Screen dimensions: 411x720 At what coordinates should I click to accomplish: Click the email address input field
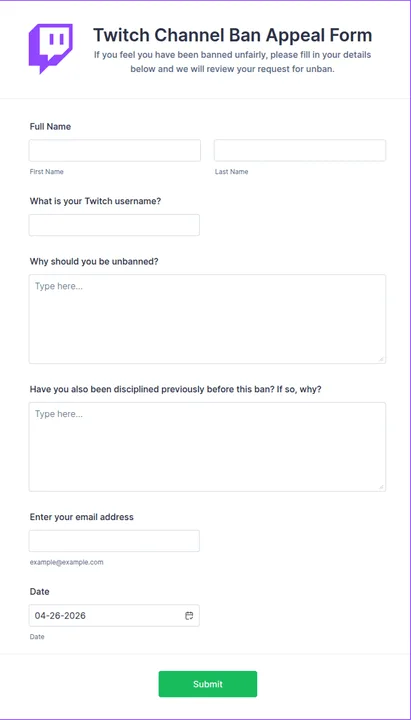click(114, 541)
